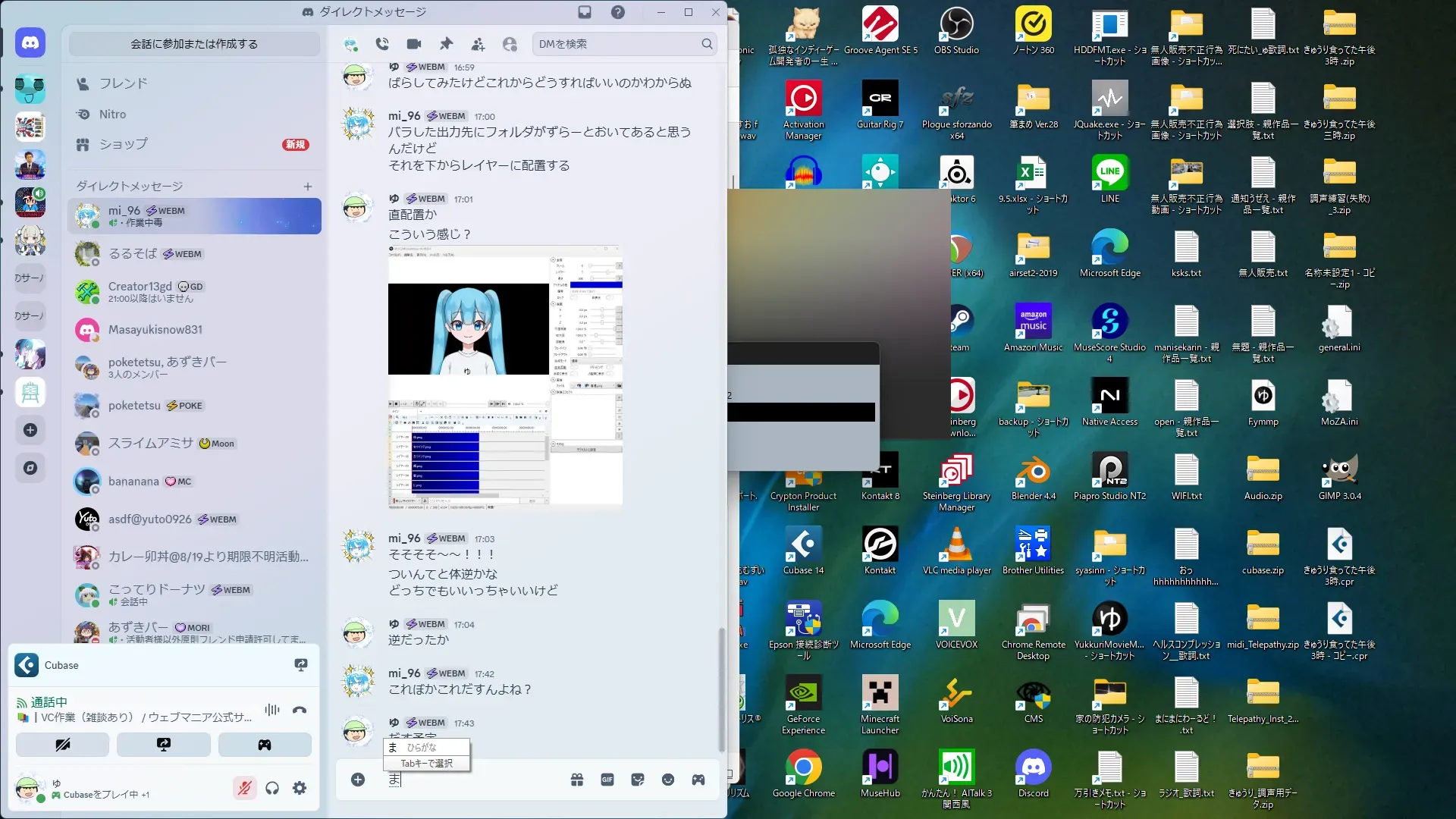
Task: Click the DMを検索 search field
Action: [616, 44]
